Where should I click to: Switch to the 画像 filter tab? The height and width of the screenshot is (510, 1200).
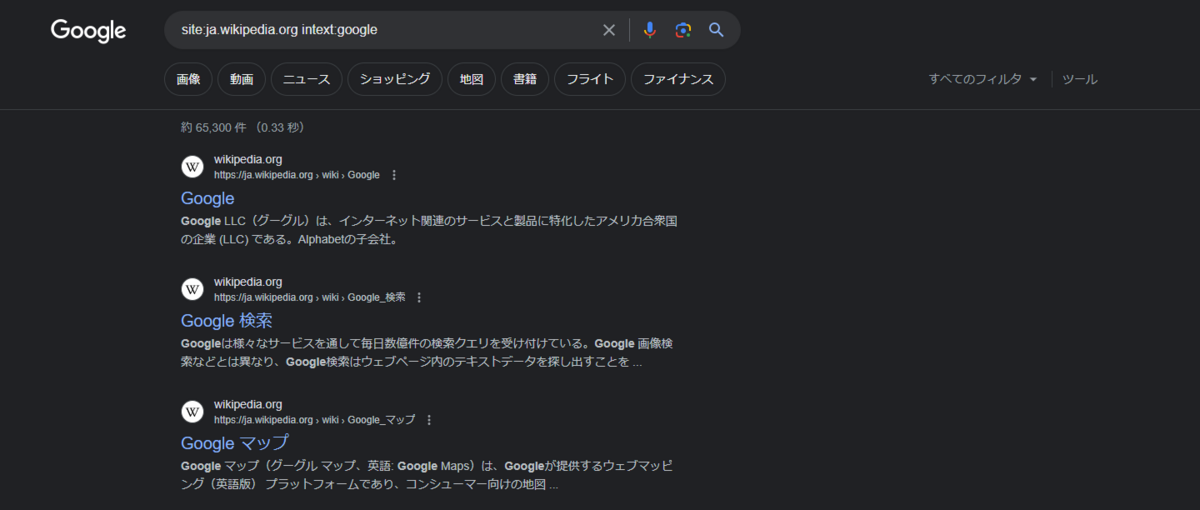click(188, 79)
